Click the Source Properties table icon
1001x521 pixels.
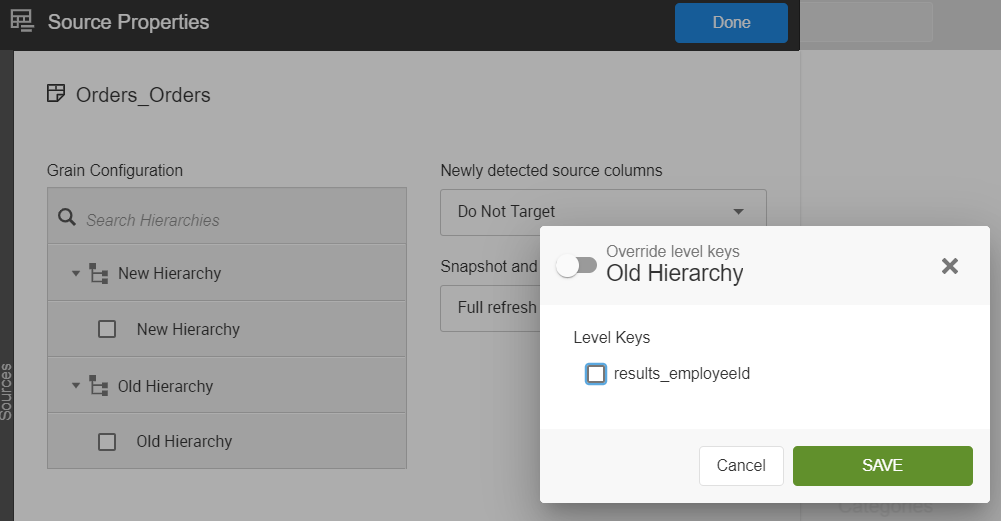click(21, 22)
